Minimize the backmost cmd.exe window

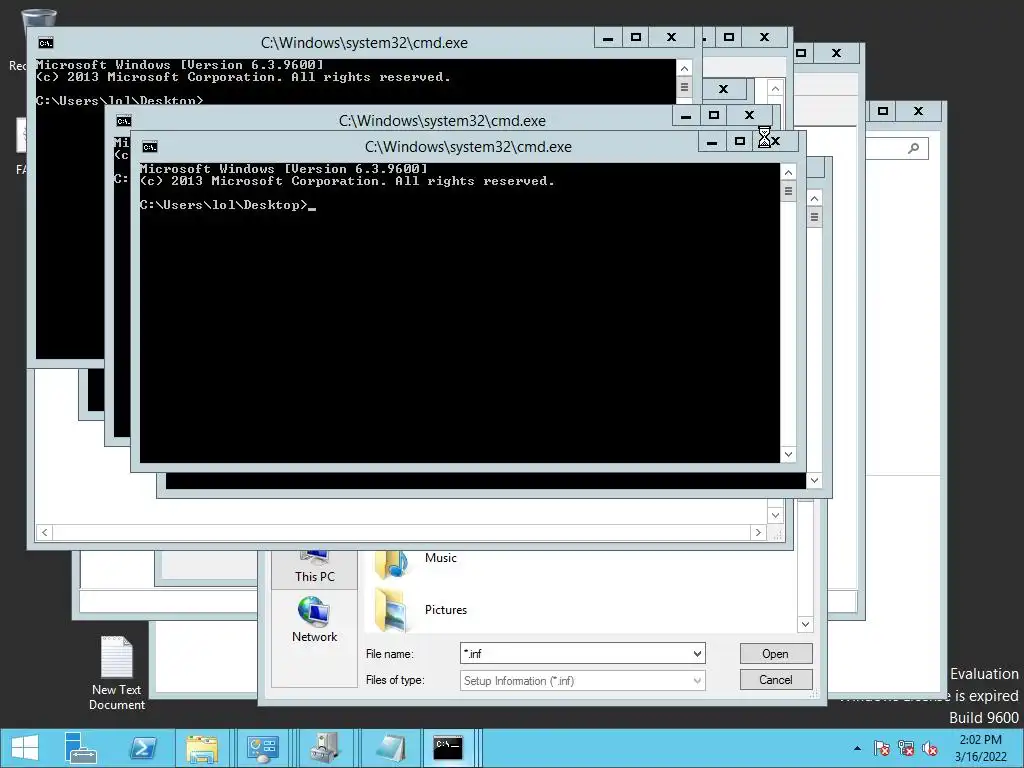[608, 37]
